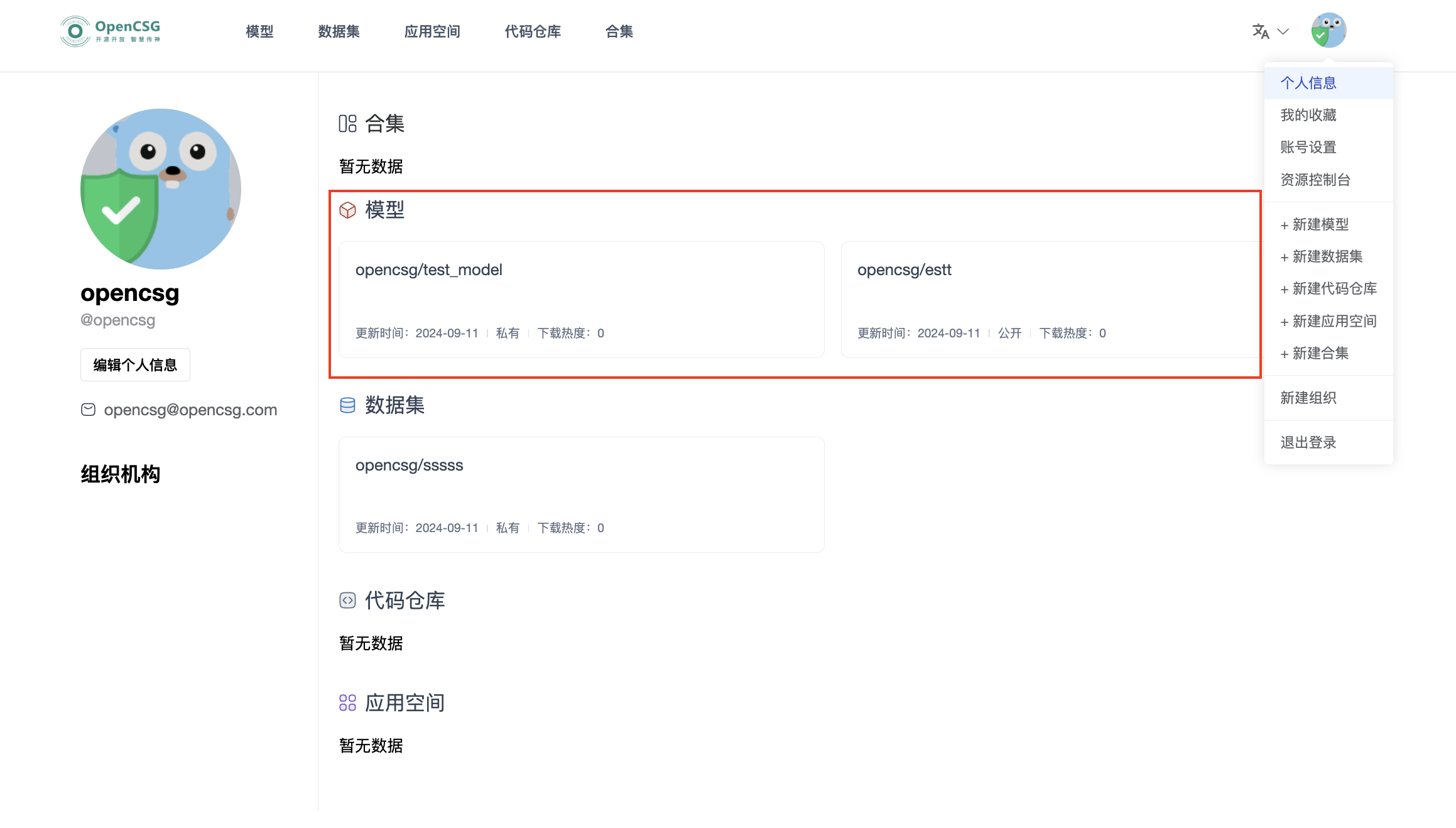Click the envelope icon beside the email
Image resolution: width=1456 pixels, height=828 pixels.
tap(89, 409)
